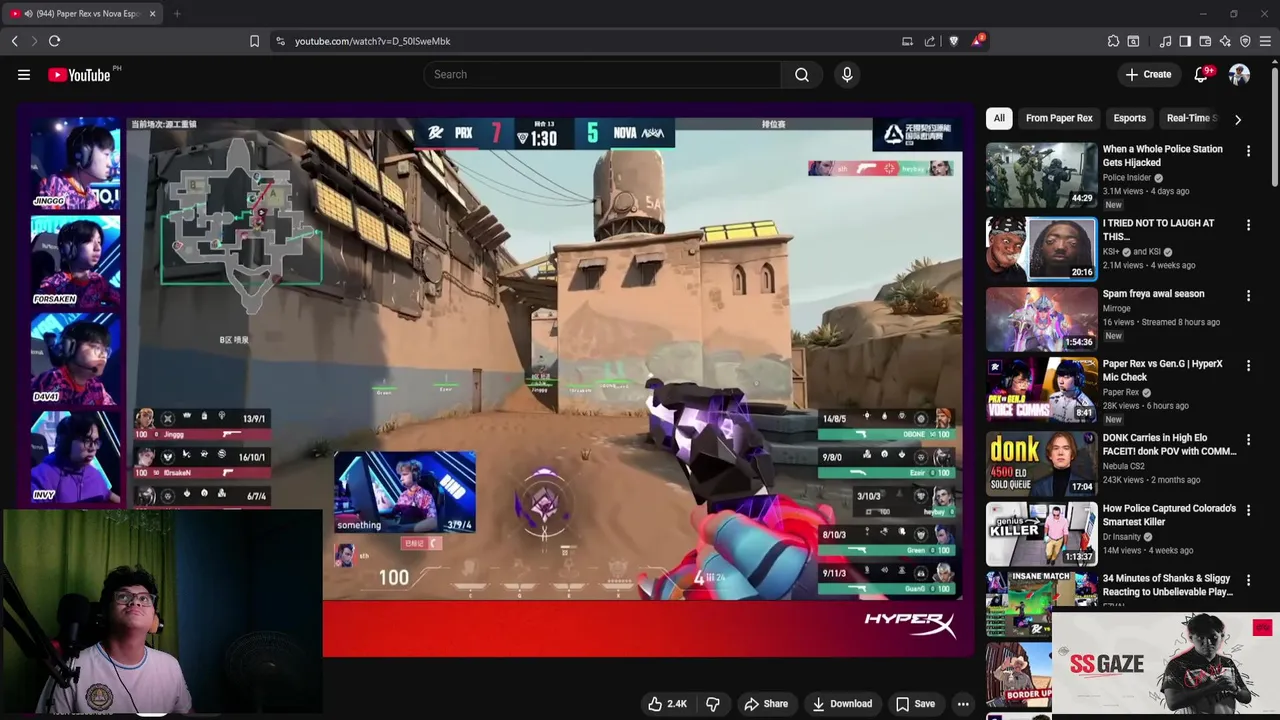Switch to the Paper Rex vs Nova browser tab
This screenshot has width=1280, height=720.
click(82, 14)
